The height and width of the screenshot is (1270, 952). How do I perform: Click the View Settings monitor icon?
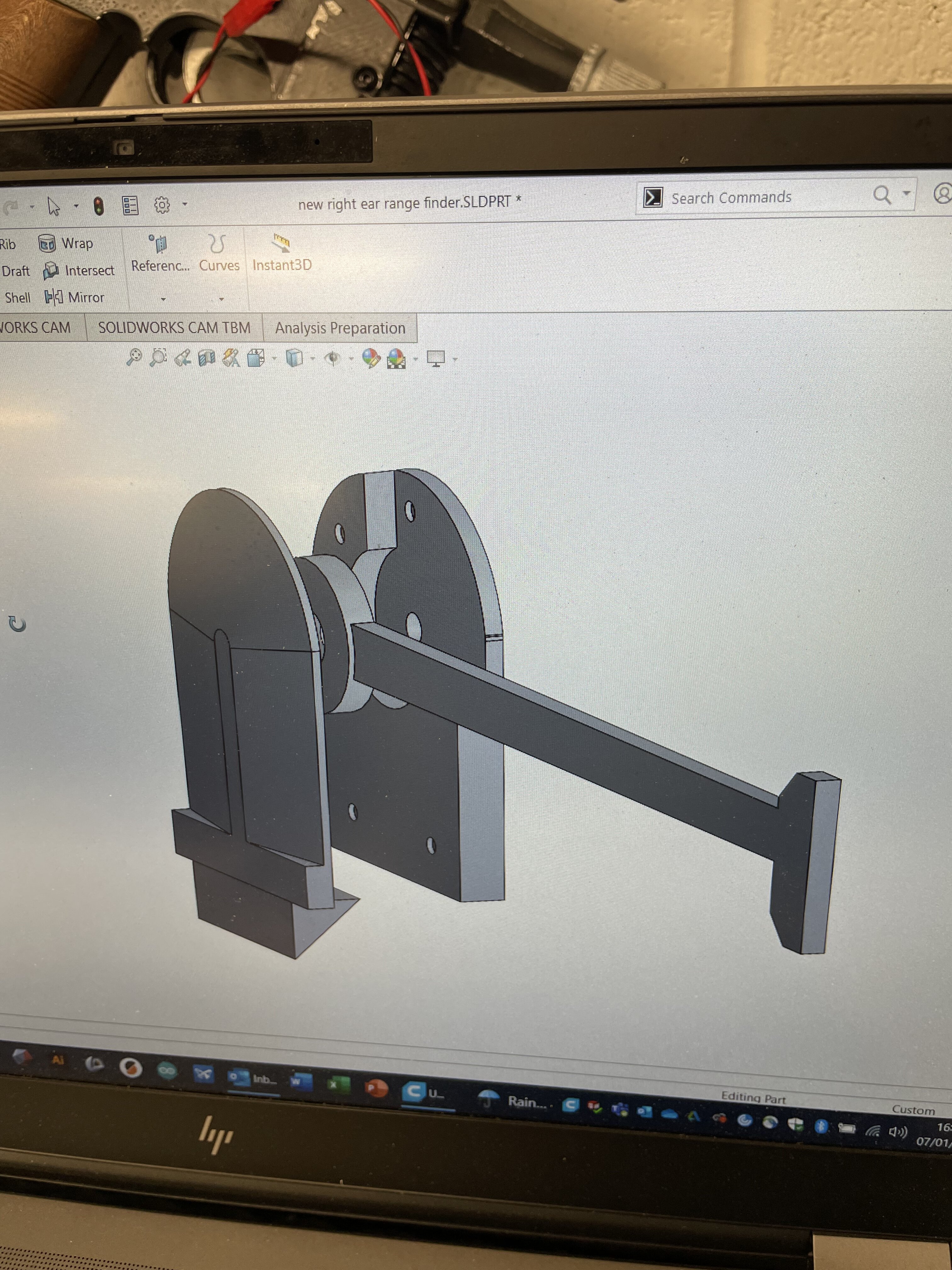[x=436, y=359]
